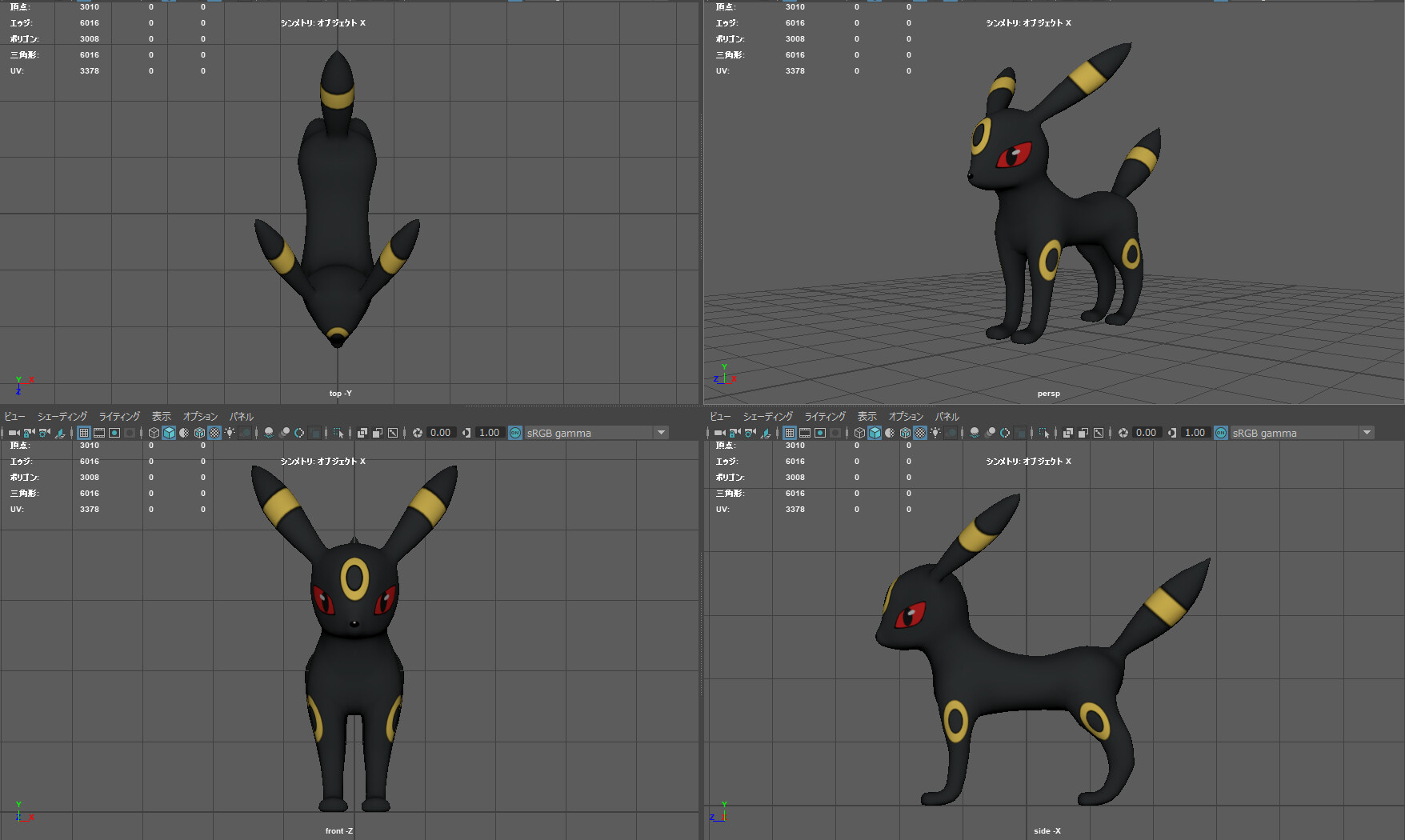Click Lock Camera icon in front view panel

(29, 433)
